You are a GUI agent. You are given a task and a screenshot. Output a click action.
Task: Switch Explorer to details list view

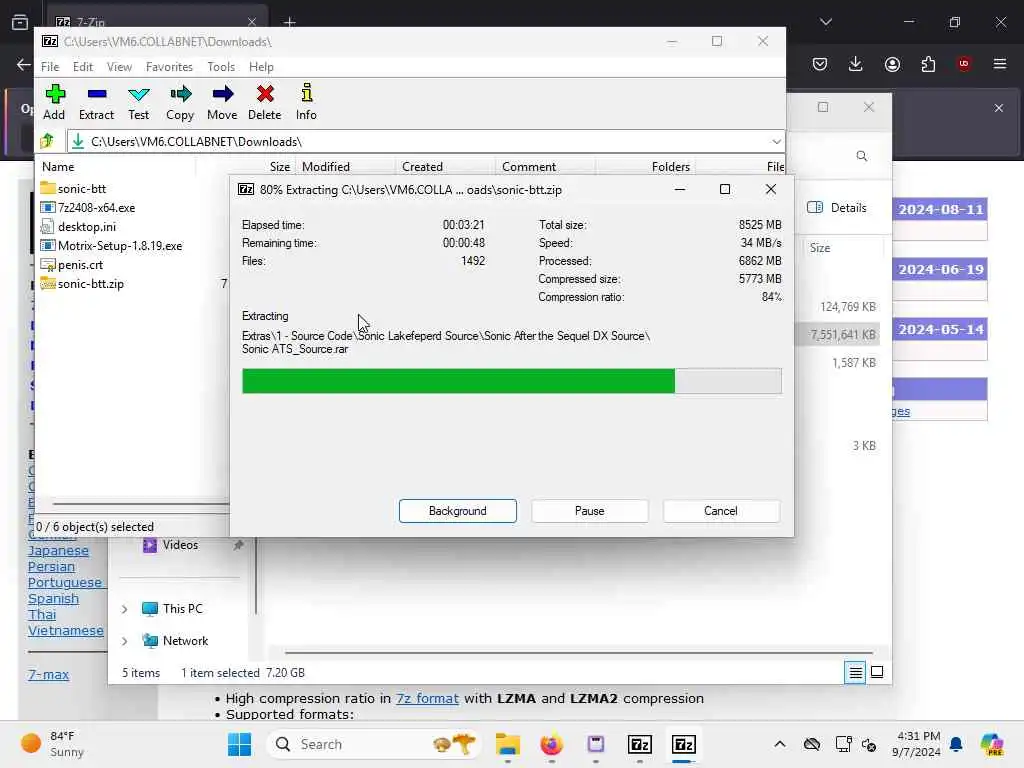(855, 672)
